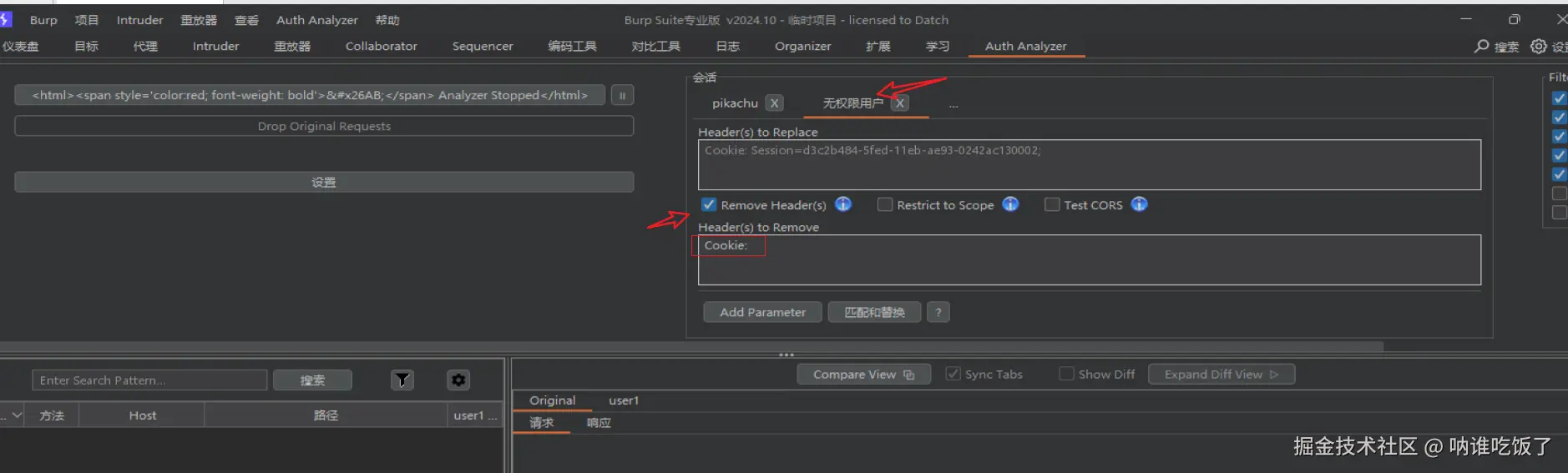Minimize the Burp Suite window

coord(1466,19)
